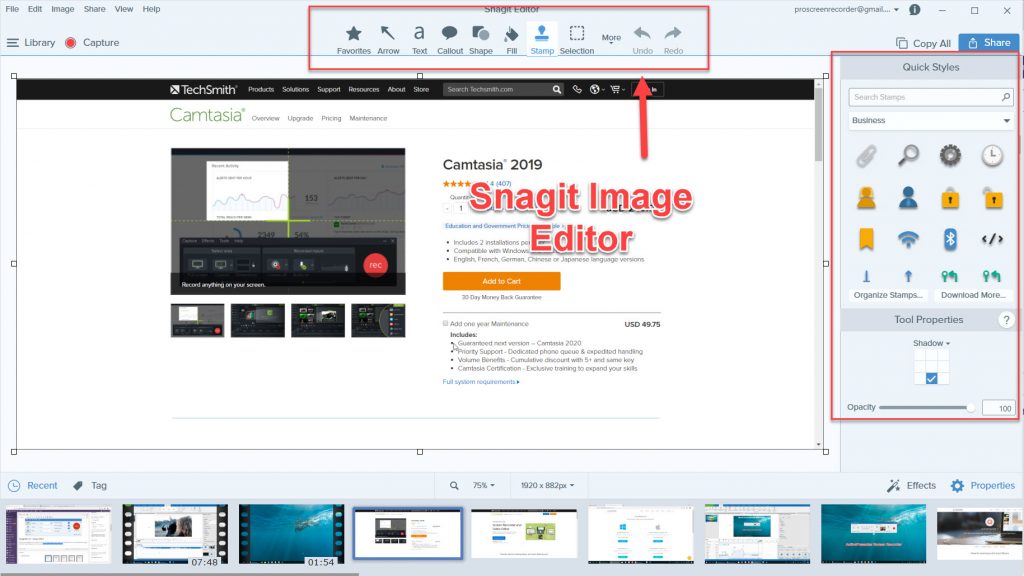Viewport: 1024px width, 576px height.
Task: Open the Properties panel
Action: click(982, 485)
